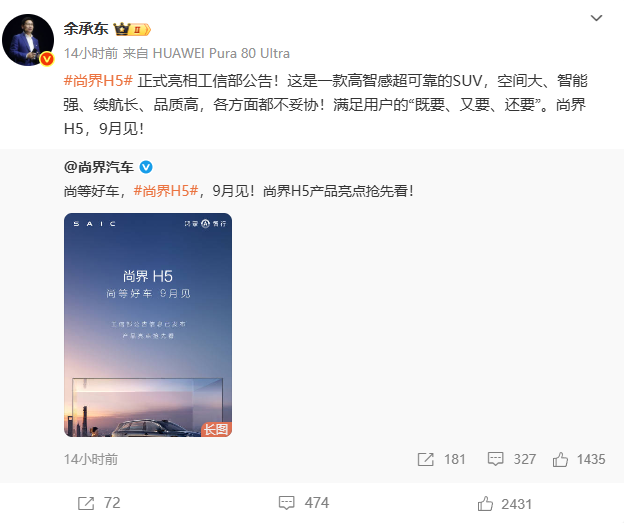The height and width of the screenshot is (523, 624).
Task: Open the @尚界汽车 account link
Action: [x=99, y=167]
